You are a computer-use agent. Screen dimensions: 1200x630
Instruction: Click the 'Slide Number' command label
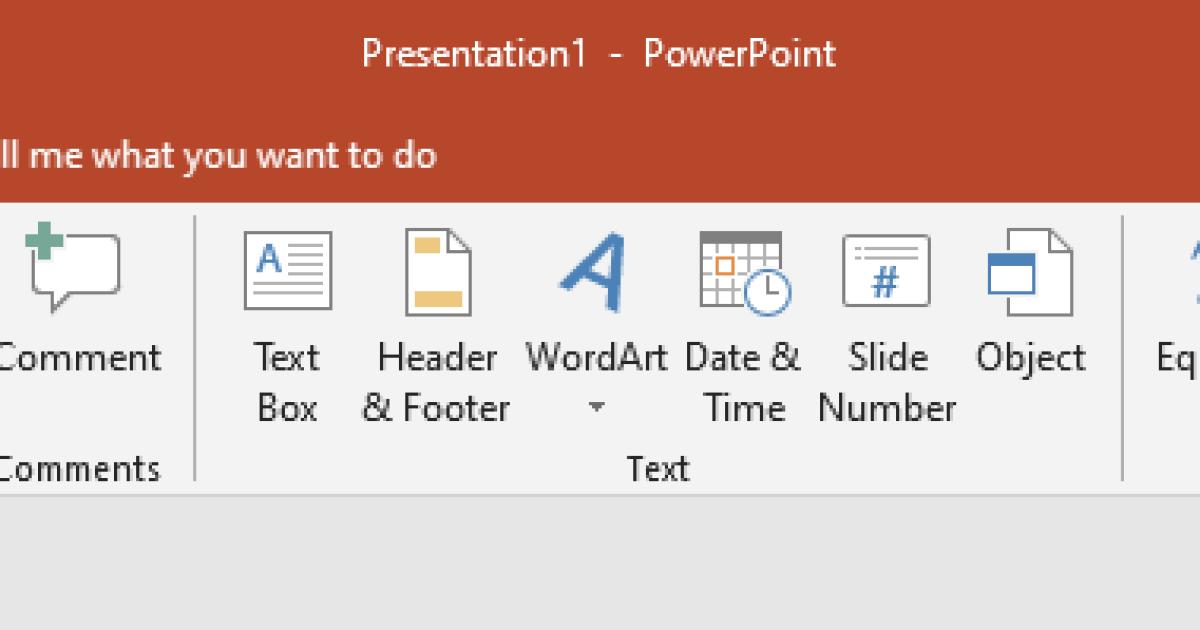coord(886,382)
